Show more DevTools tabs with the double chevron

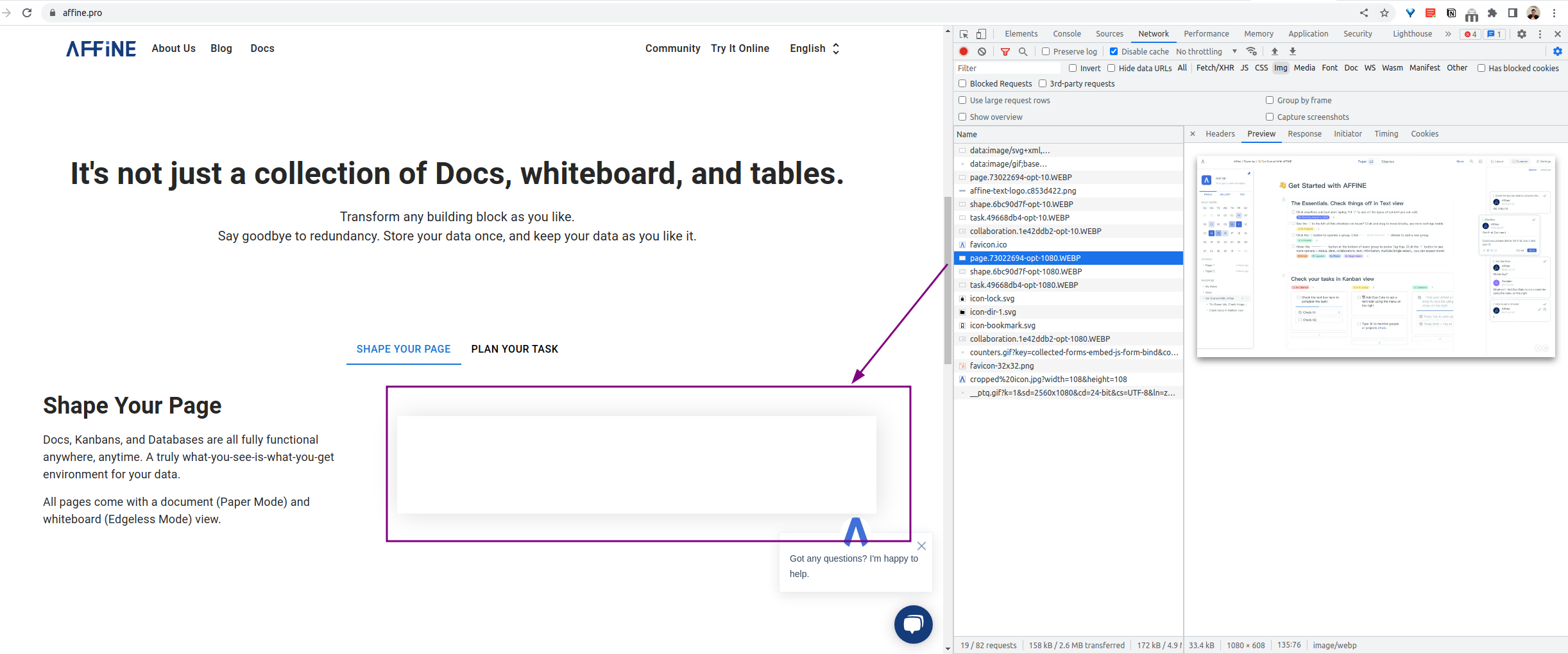tap(1448, 34)
